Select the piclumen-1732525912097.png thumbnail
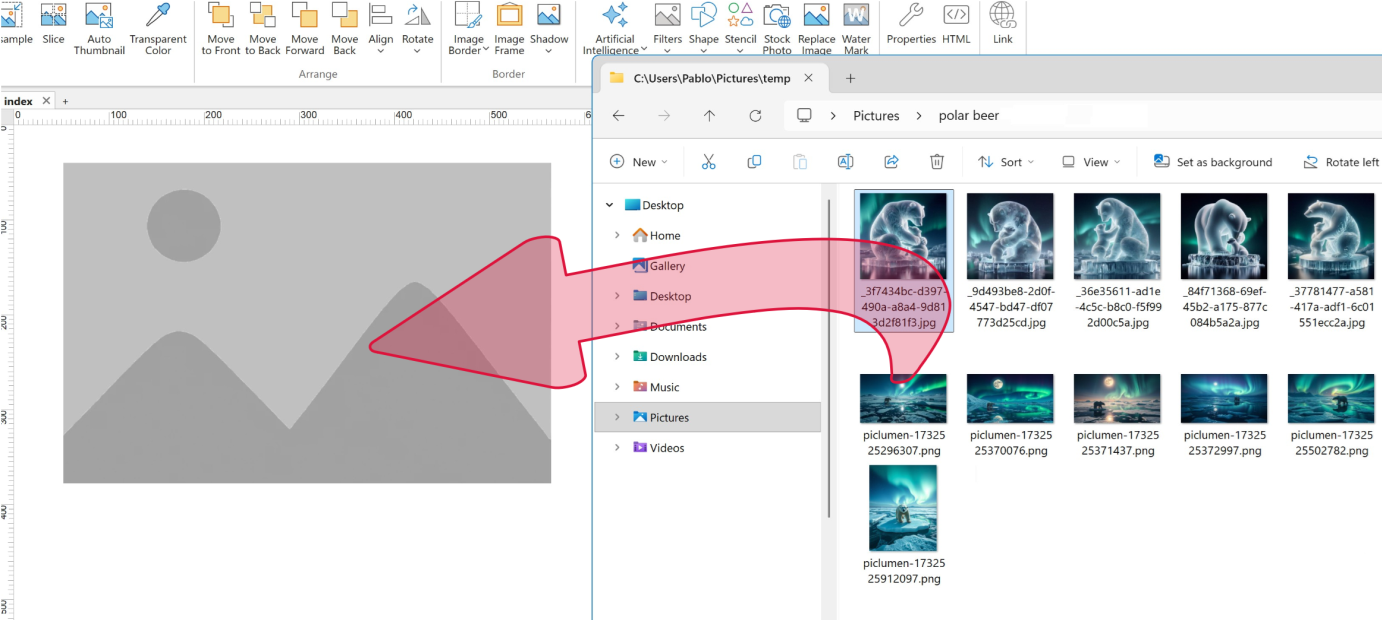Screen dimensions: 1383x621 pos(903,508)
